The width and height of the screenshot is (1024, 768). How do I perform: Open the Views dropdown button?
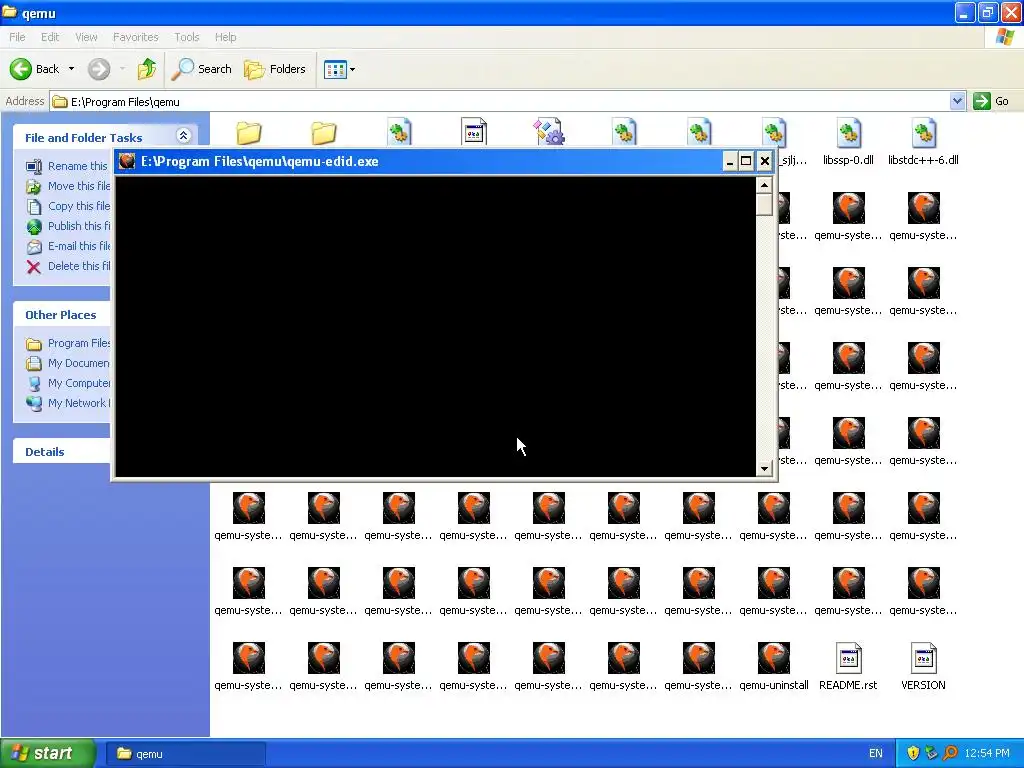[340, 69]
